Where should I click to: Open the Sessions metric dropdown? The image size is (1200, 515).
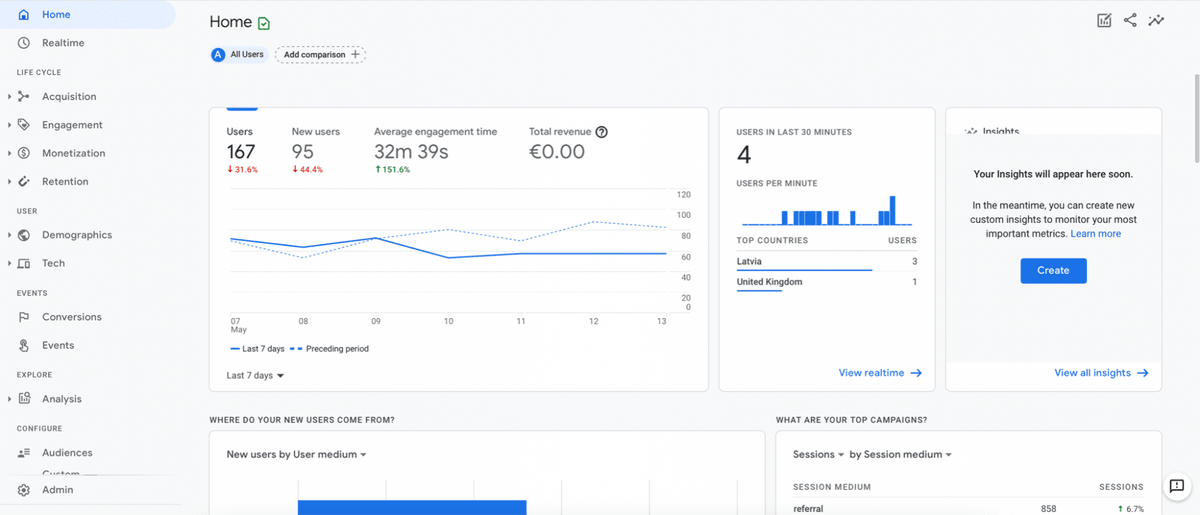[x=819, y=454]
